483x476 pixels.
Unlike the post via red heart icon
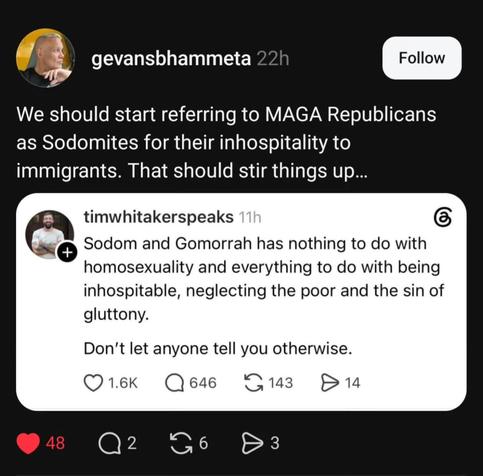pyautogui.click(x=28, y=443)
